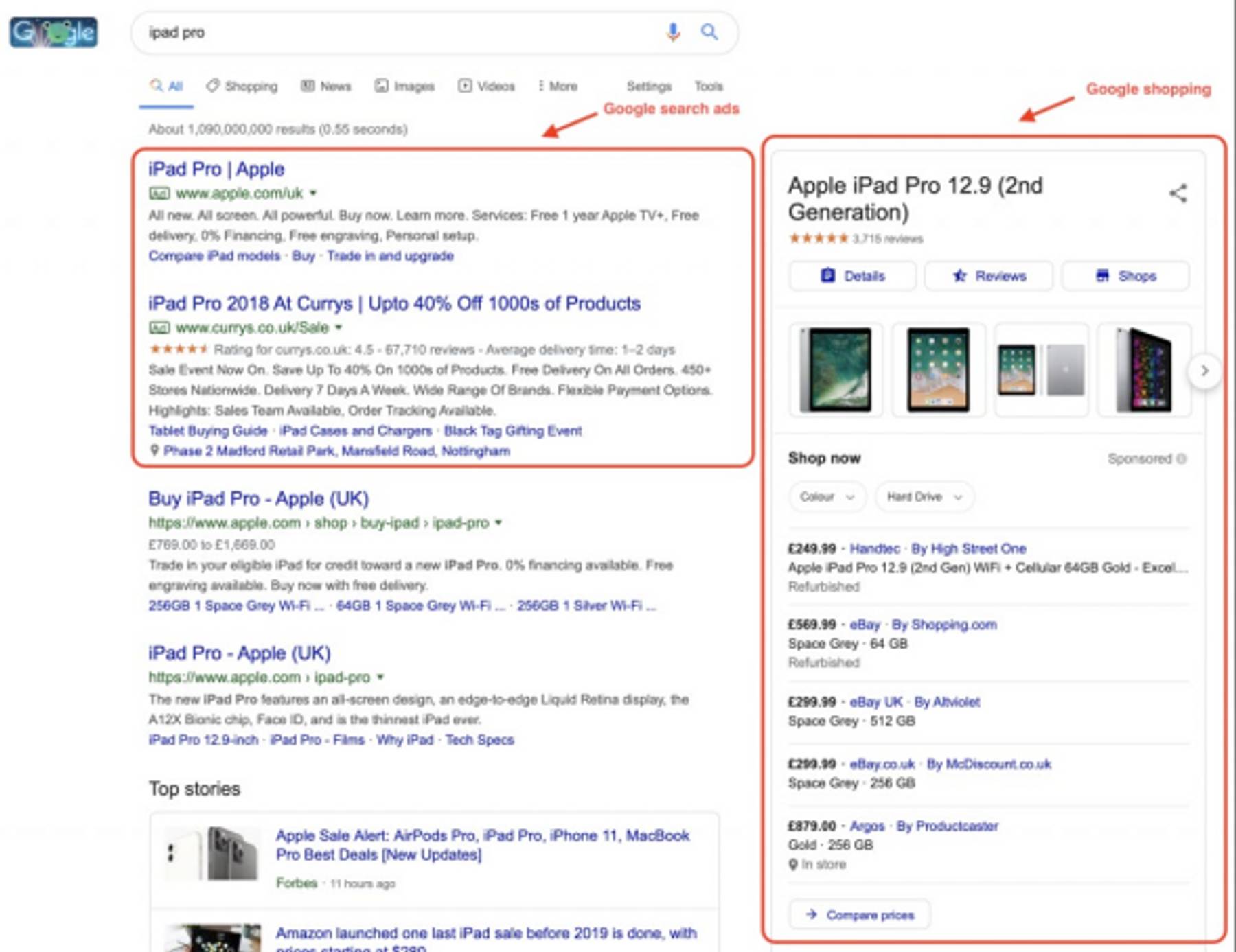This screenshot has height=952, width=1236.
Task: Open the iPad Pro 2018 At Currys ad
Action: [x=394, y=303]
